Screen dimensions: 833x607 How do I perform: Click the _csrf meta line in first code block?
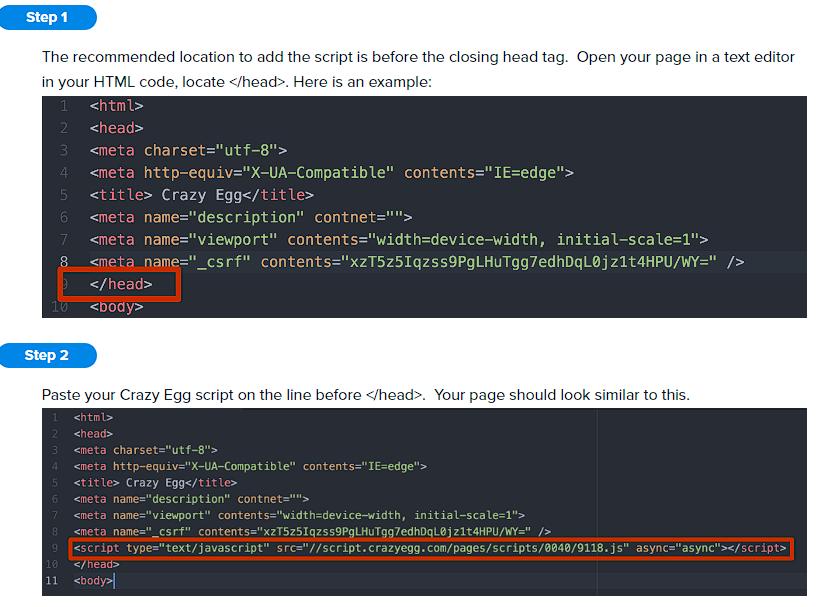coord(416,262)
